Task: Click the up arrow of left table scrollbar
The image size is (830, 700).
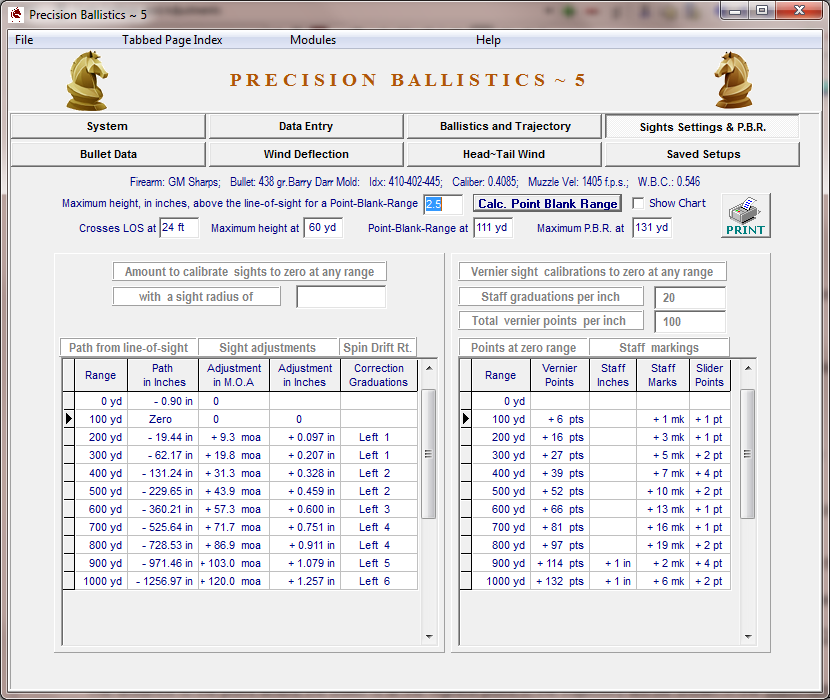Action: (x=429, y=368)
